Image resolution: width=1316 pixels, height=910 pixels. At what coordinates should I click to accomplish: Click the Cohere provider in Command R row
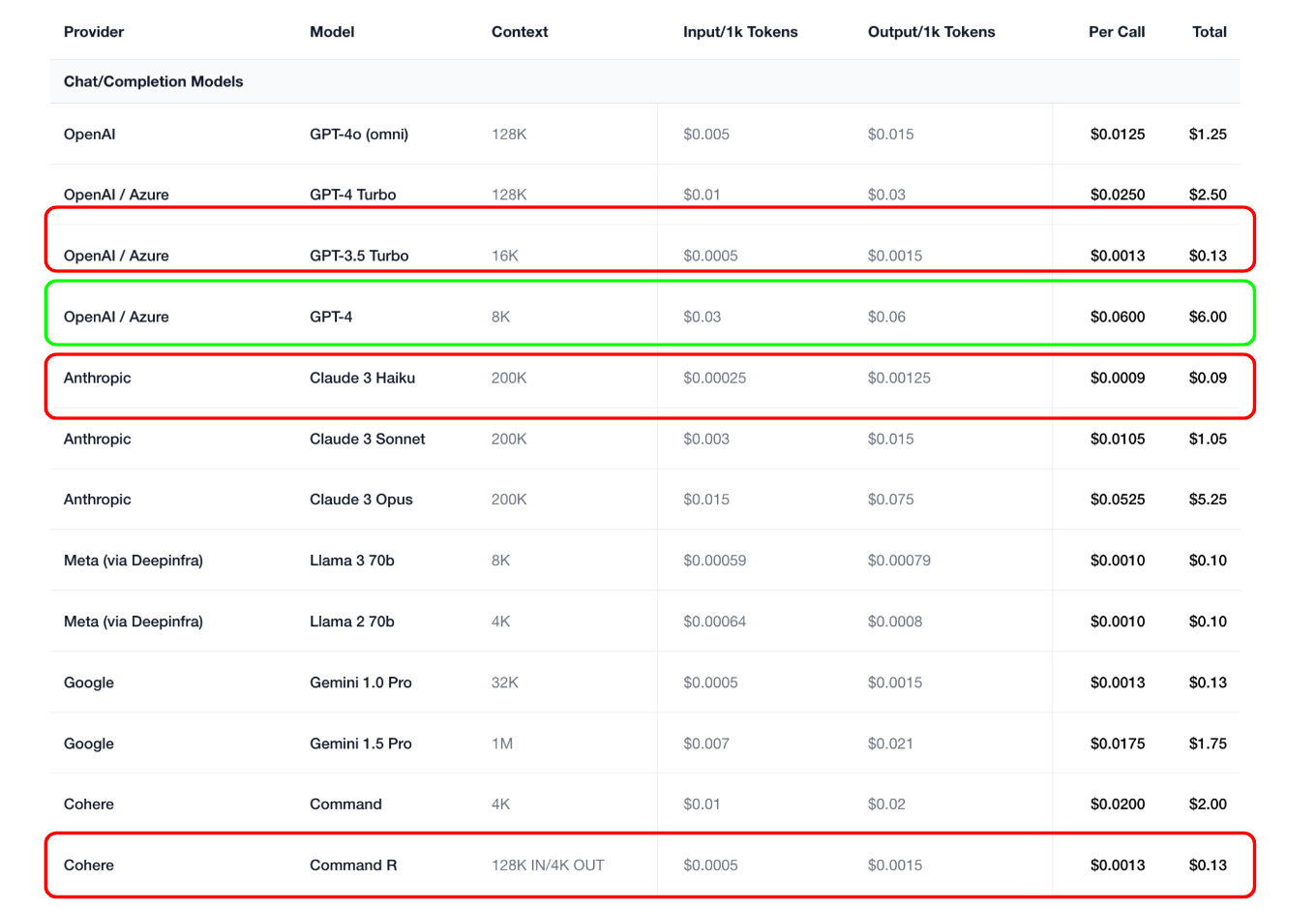(89, 865)
